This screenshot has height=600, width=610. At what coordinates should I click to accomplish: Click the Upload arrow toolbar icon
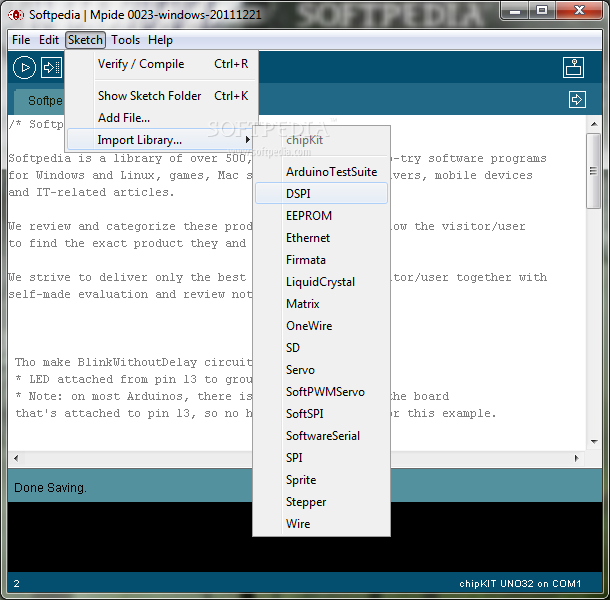(51, 68)
